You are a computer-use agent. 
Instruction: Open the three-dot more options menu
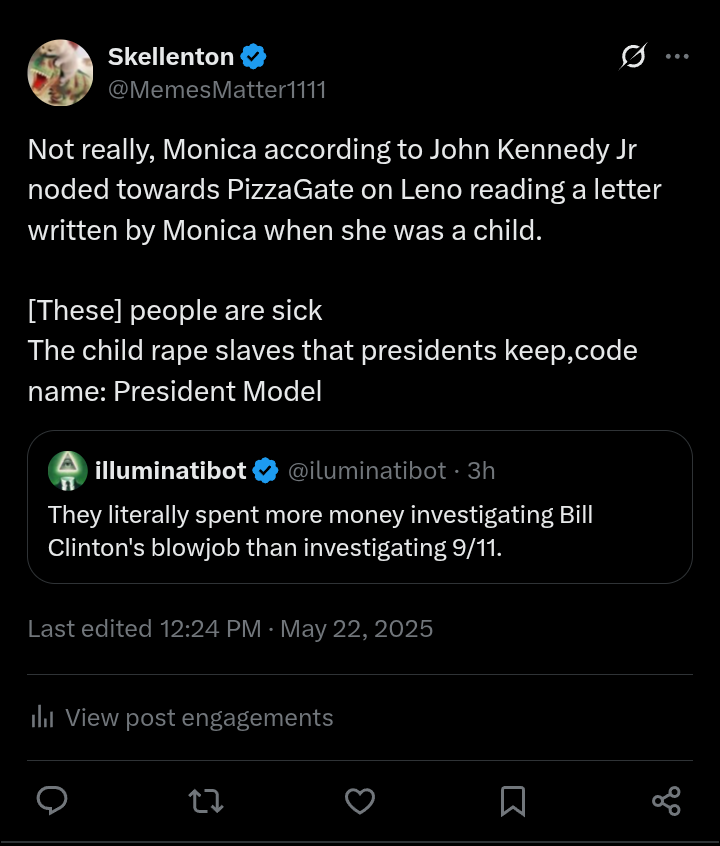tap(677, 57)
